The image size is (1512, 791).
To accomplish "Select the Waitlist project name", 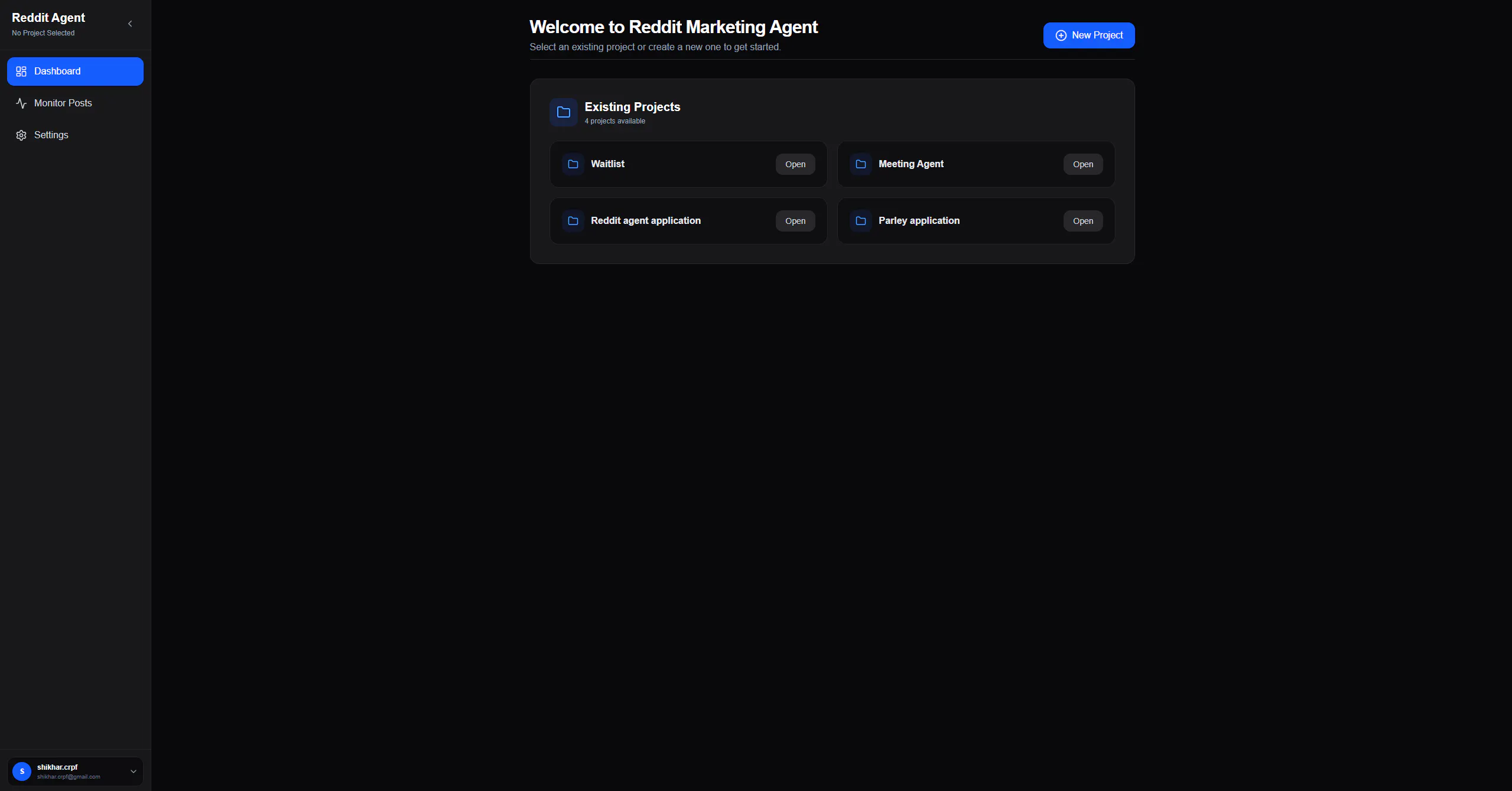I will [x=607, y=164].
